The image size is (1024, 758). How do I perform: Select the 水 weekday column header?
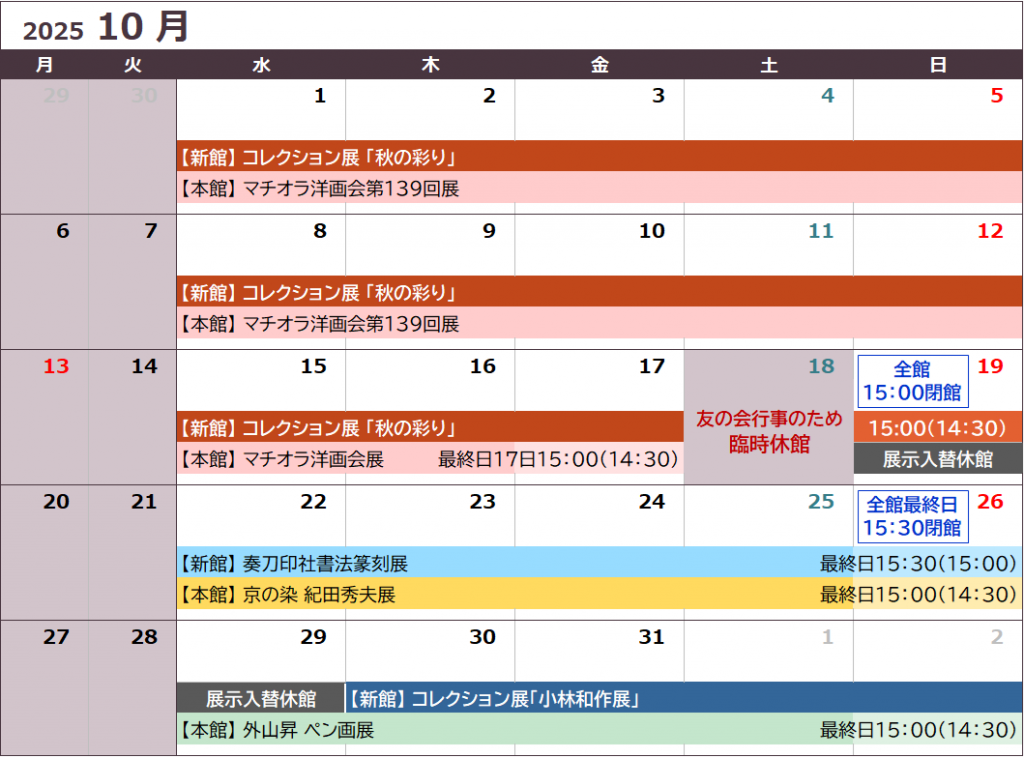click(x=261, y=65)
